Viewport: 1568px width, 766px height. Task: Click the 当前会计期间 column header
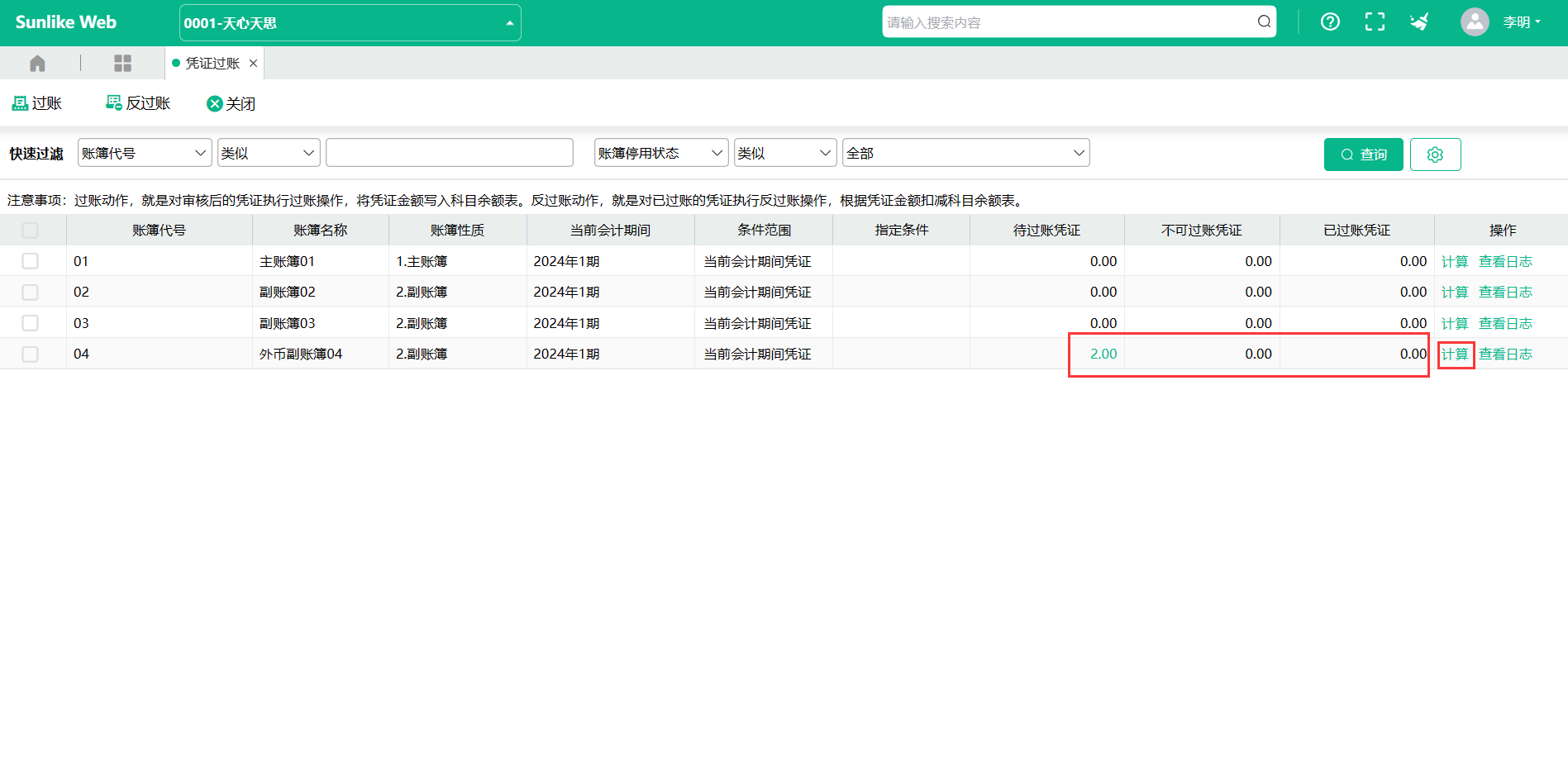coord(610,231)
